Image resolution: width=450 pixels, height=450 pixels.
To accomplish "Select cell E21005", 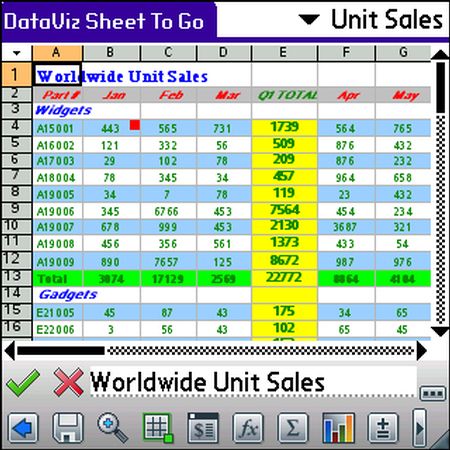I will pos(57,313).
